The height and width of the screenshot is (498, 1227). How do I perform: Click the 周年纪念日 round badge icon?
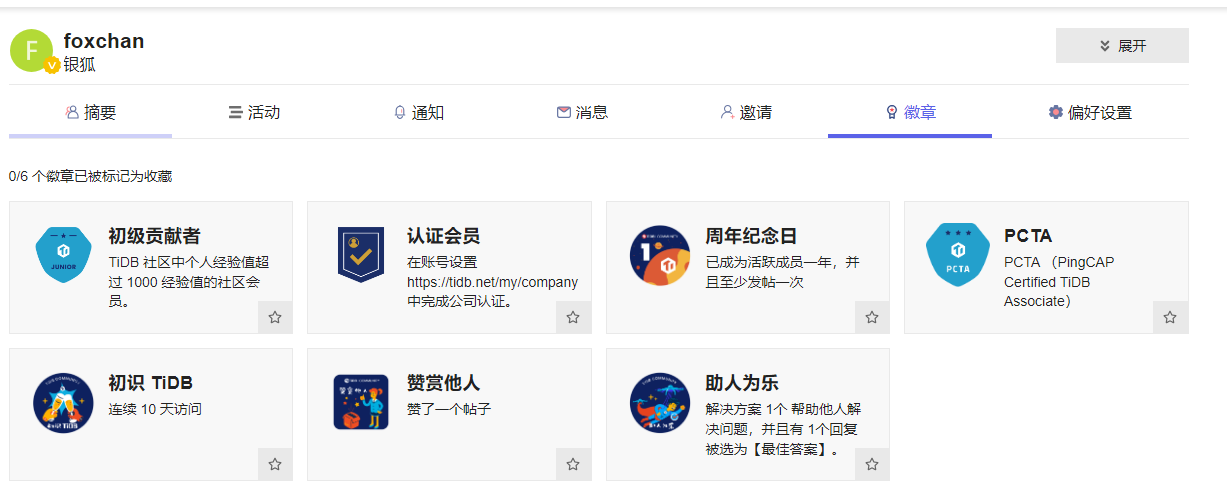click(x=660, y=255)
